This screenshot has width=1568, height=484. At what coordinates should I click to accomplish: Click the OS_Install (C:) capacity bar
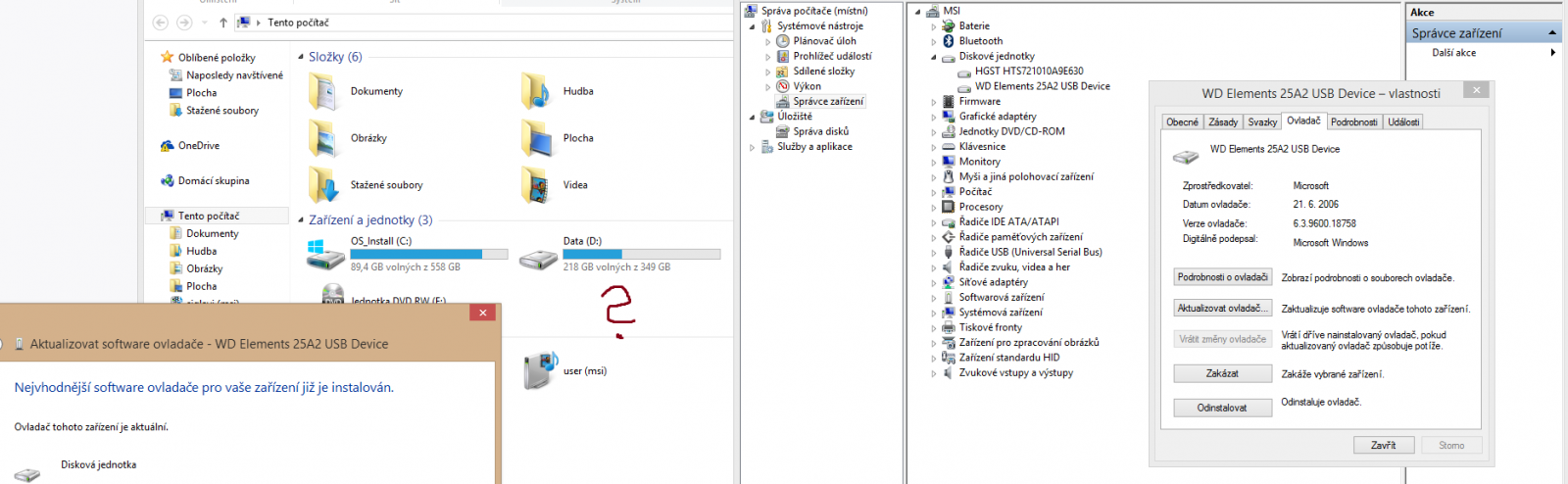click(x=429, y=255)
